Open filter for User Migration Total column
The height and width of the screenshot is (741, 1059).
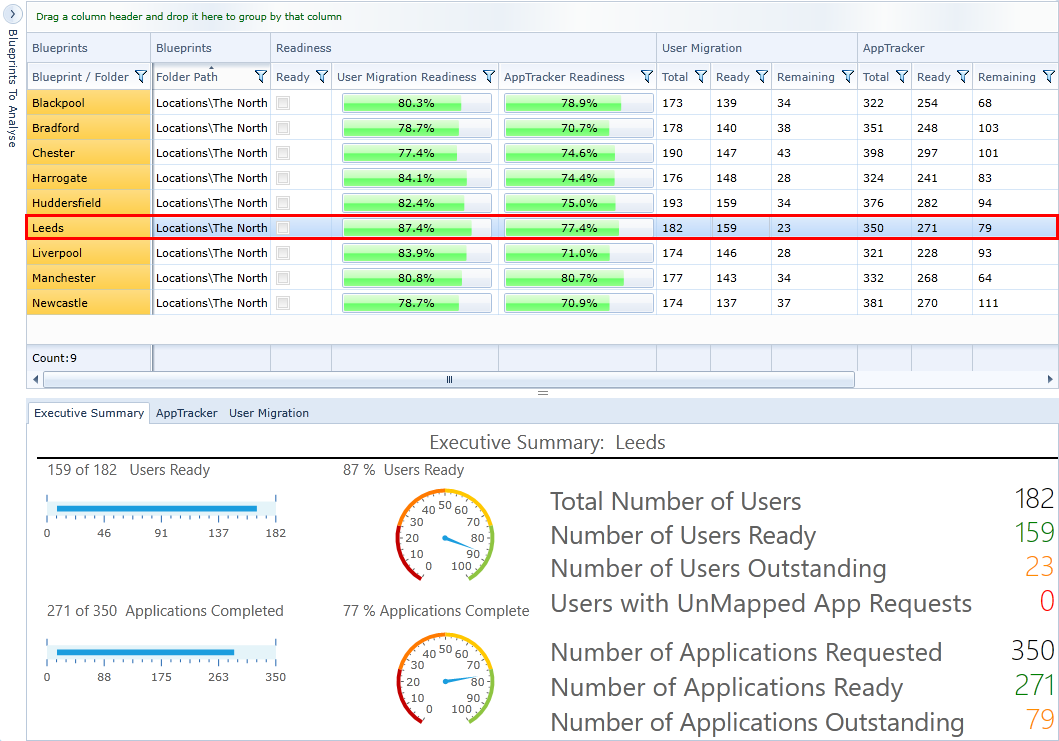[x=700, y=77]
